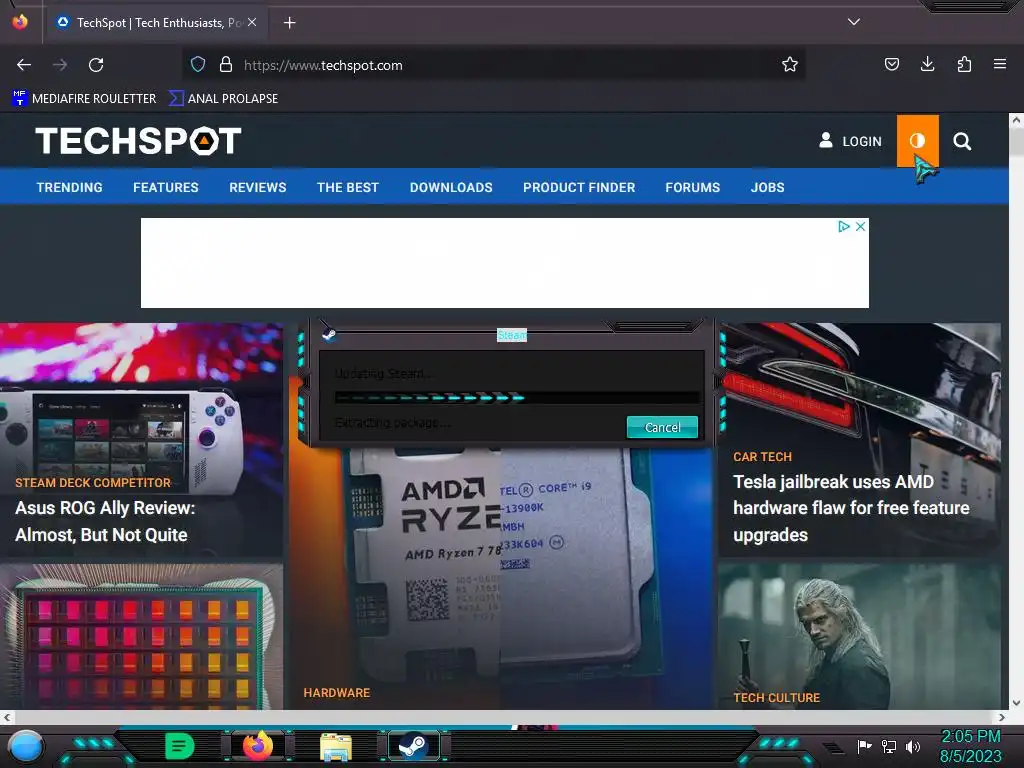View site security via padlock icon

(x=226, y=65)
